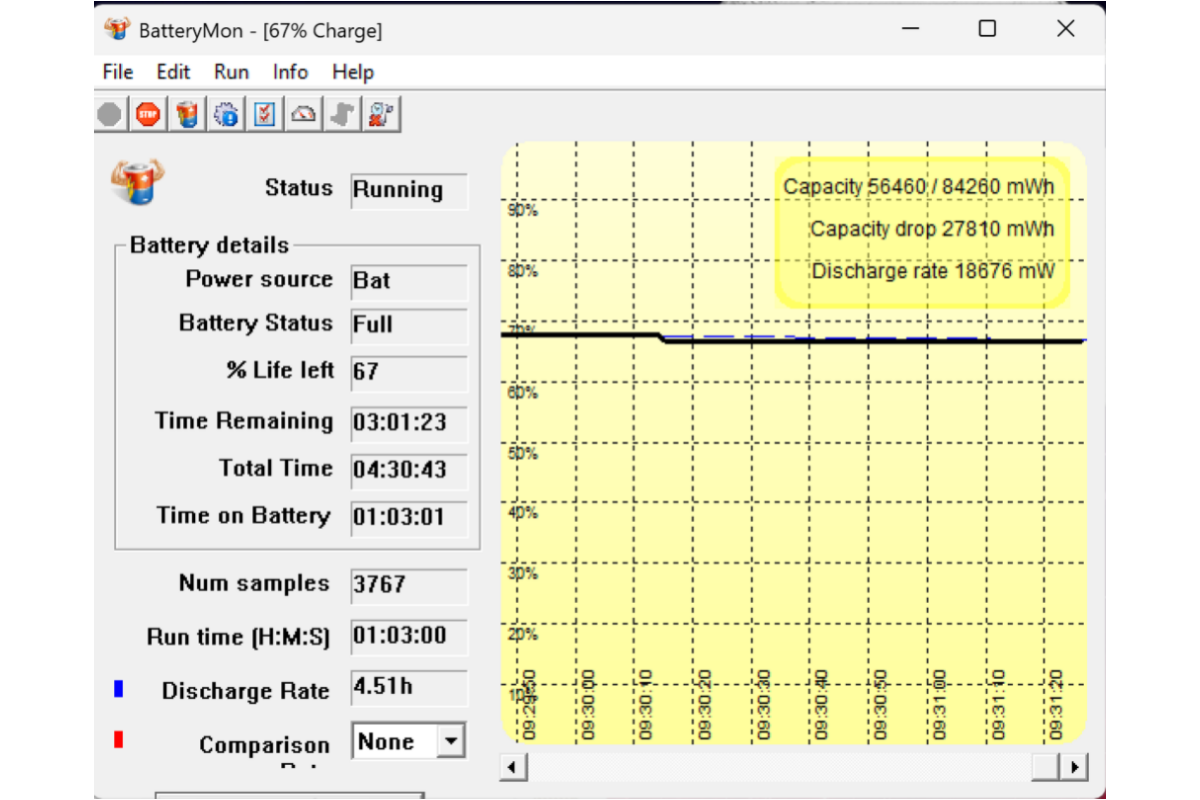Image resolution: width=1200 pixels, height=800 pixels.
Task: Open battery information via battery toolbar icon
Action: (x=187, y=115)
